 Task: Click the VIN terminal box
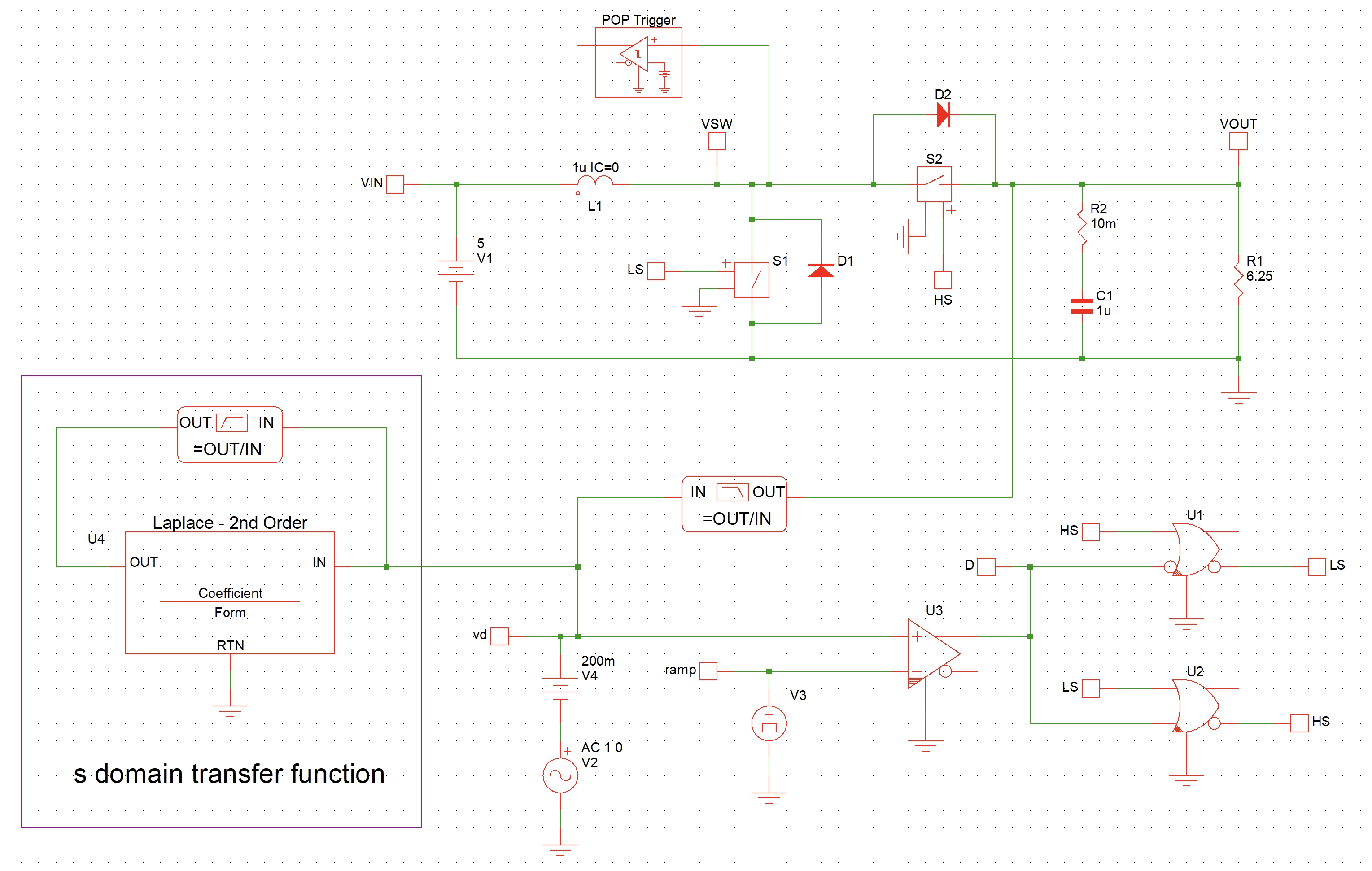coord(395,184)
